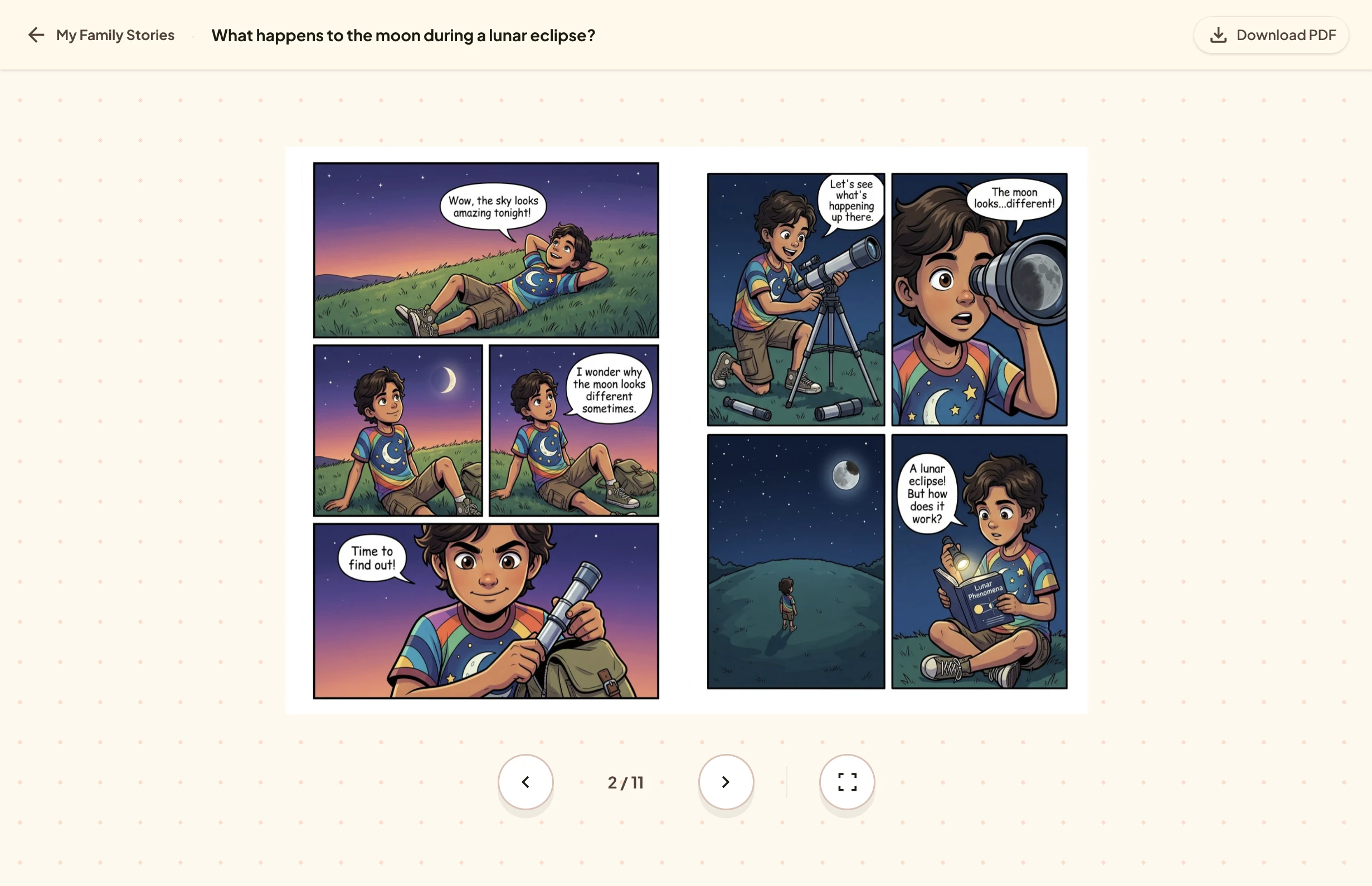Click the "Time to find out!" panel
Viewport: 1372px width, 886px height.
pos(486,611)
